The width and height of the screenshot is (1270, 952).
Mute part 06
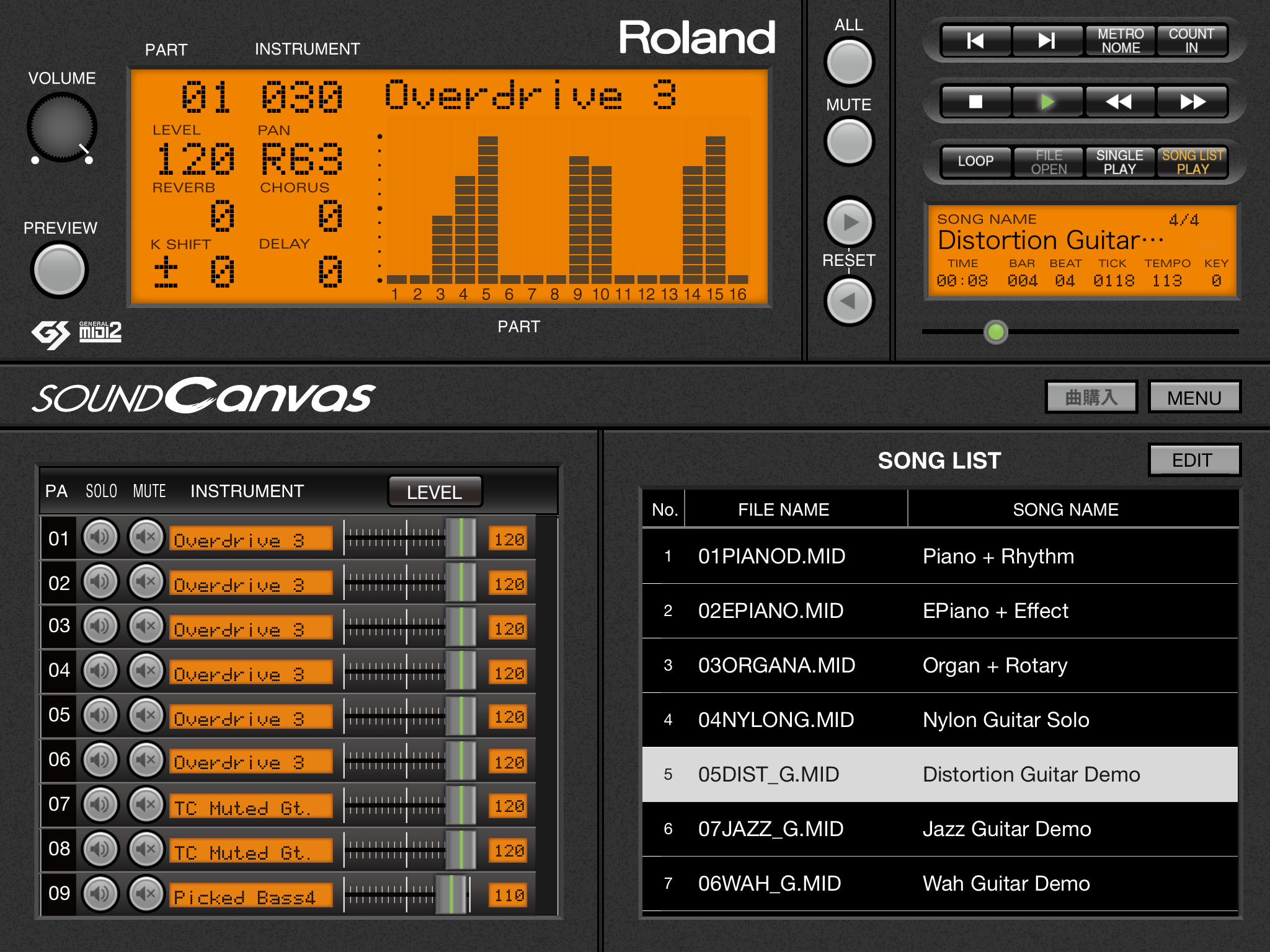pyautogui.click(x=146, y=760)
